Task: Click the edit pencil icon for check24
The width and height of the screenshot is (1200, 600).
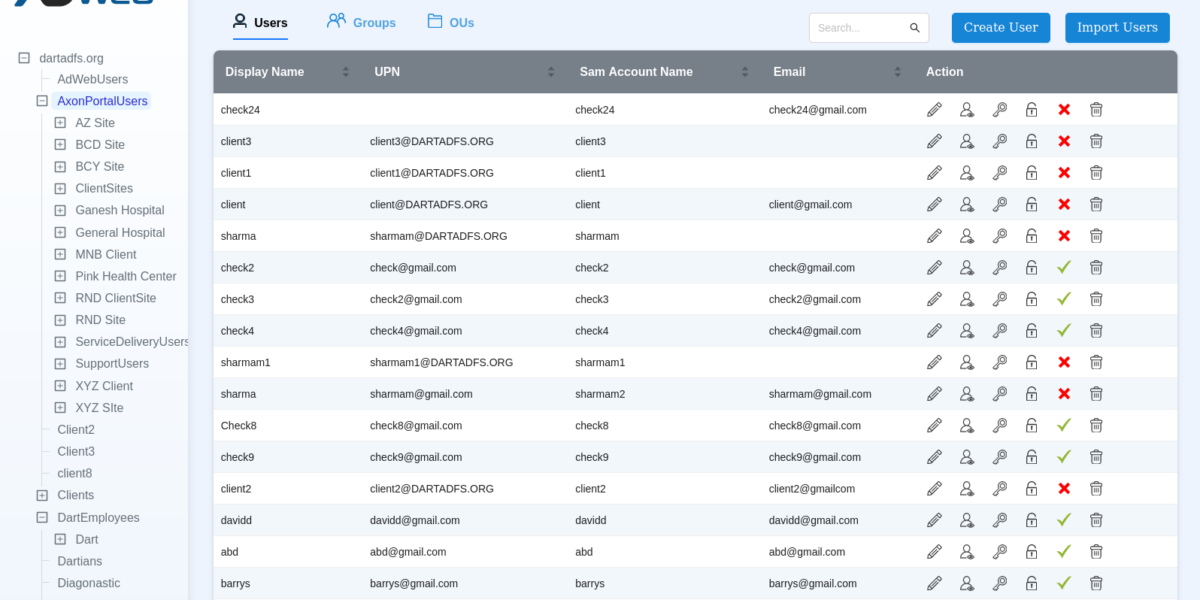Action: click(934, 110)
